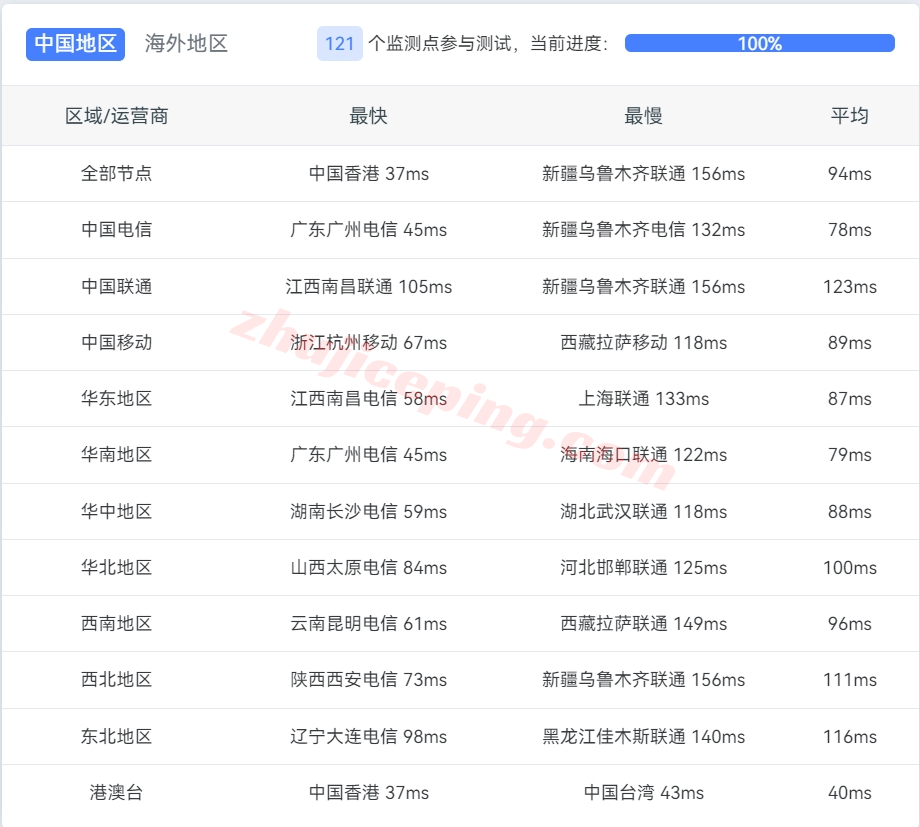Screen dimensions: 920x827
Task: Click 辽宁大连电信 98ms cell
Action: (368, 736)
